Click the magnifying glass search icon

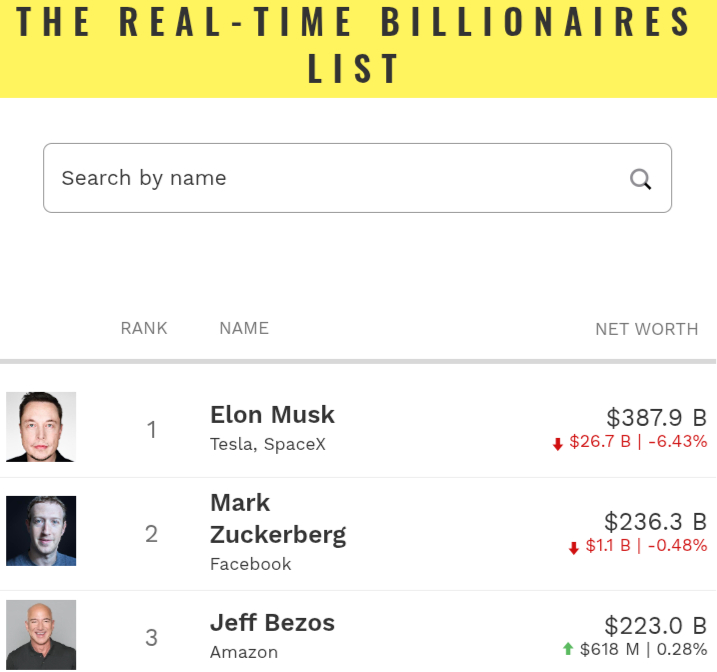[x=640, y=179]
